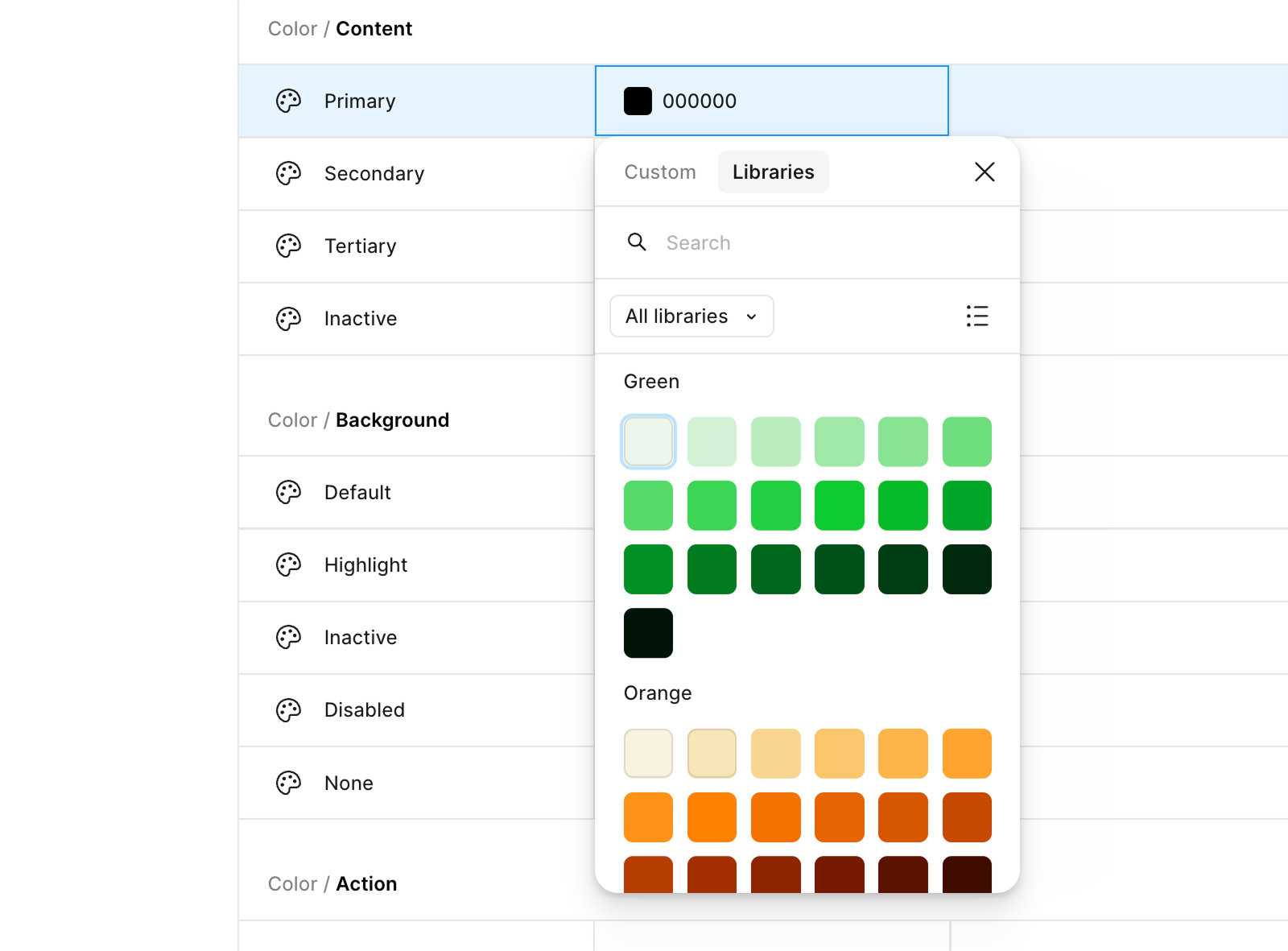The image size is (1288, 951).
Task: Click the palette icon beside Secondary
Action: tap(288, 174)
